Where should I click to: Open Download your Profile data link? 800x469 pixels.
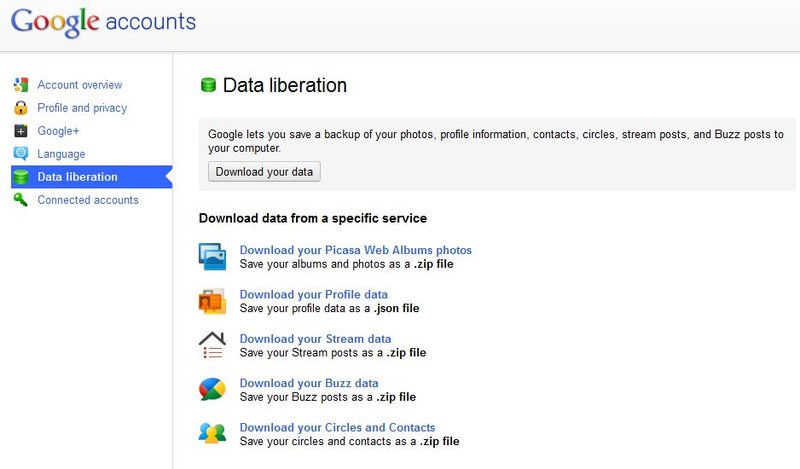click(314, 294)
